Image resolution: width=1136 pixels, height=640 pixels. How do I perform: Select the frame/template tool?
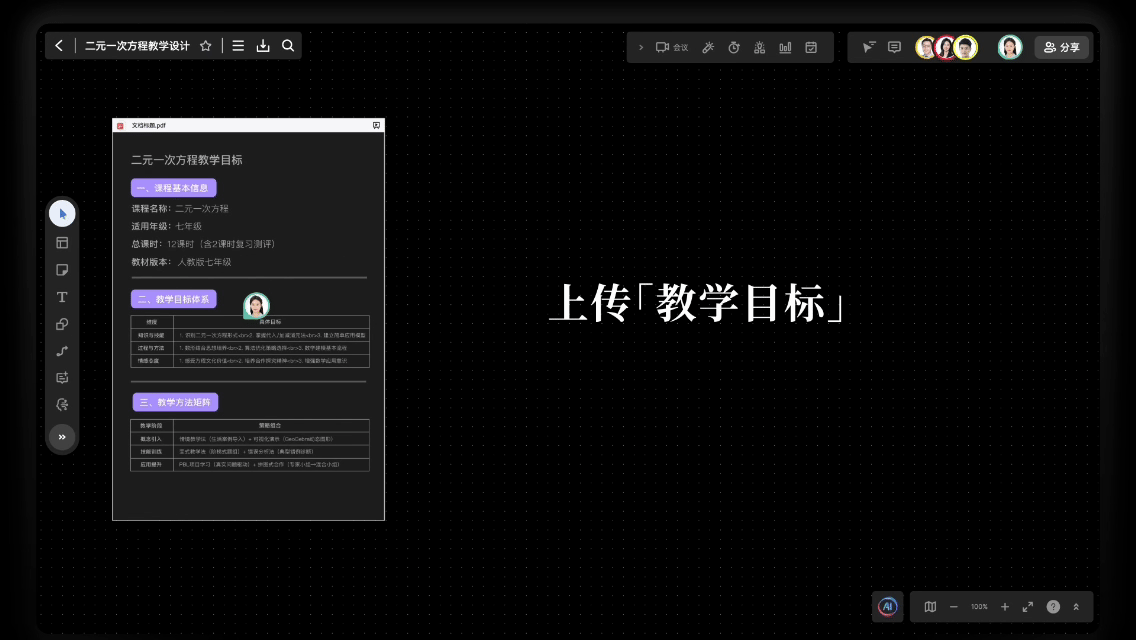(x=62, y=243)
